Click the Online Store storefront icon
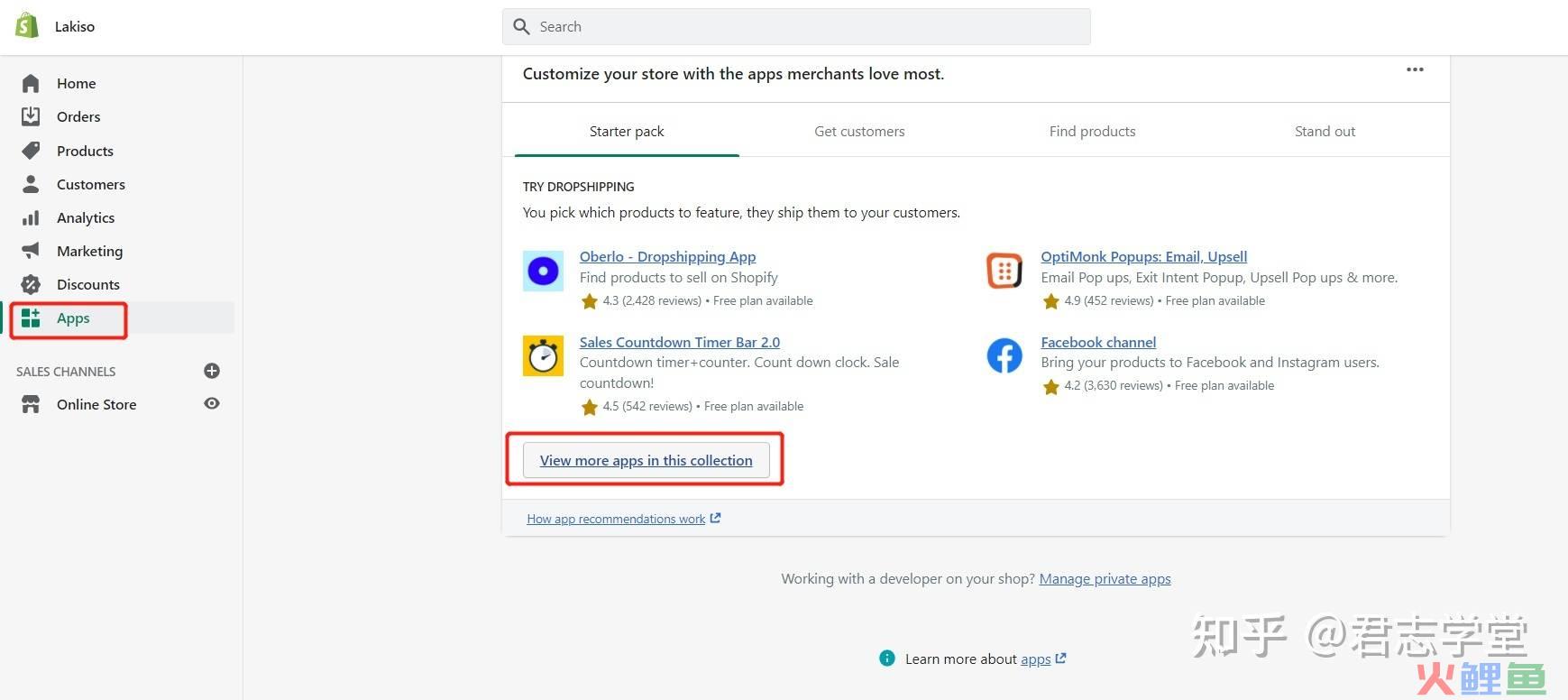Image resolution: width=1568 pixels, height=700 pixels. click(31, 404)
